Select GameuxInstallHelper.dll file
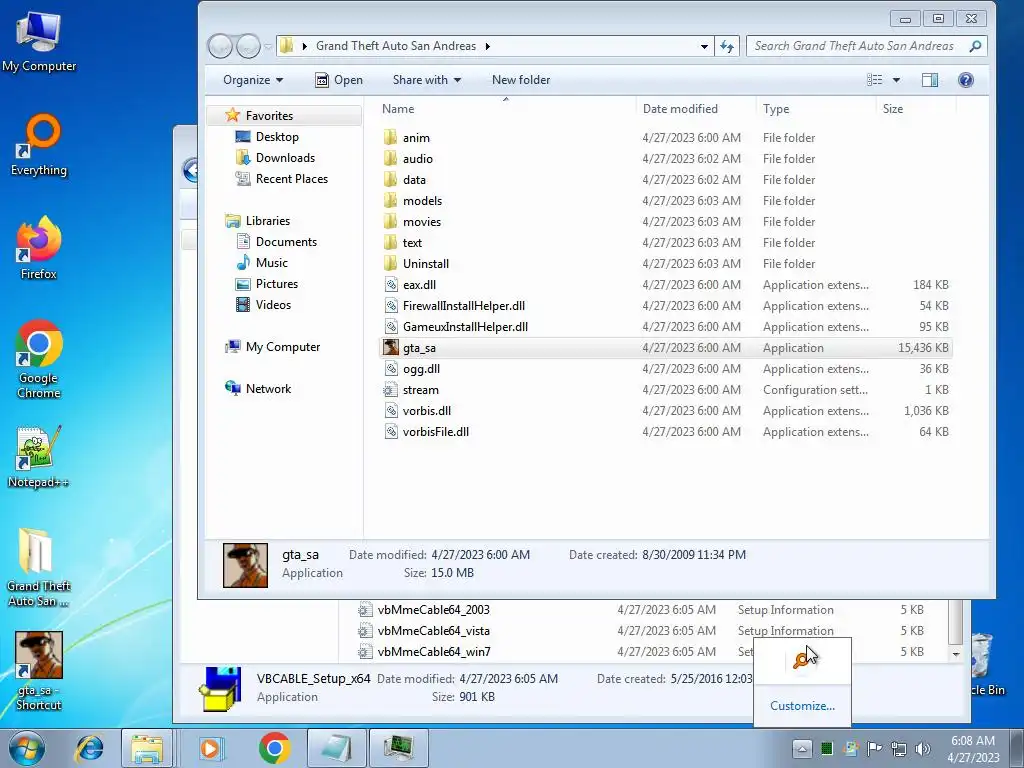The height and width of the screenshot is (768, 1024). point(666,327)
